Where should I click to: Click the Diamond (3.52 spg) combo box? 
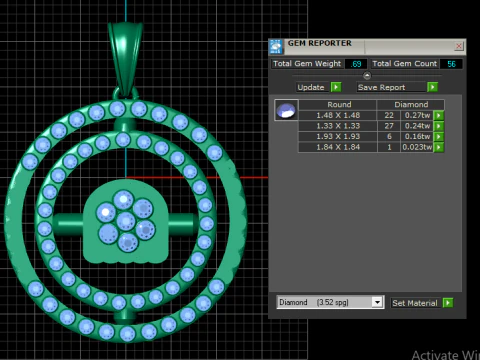tap(330, 302)
